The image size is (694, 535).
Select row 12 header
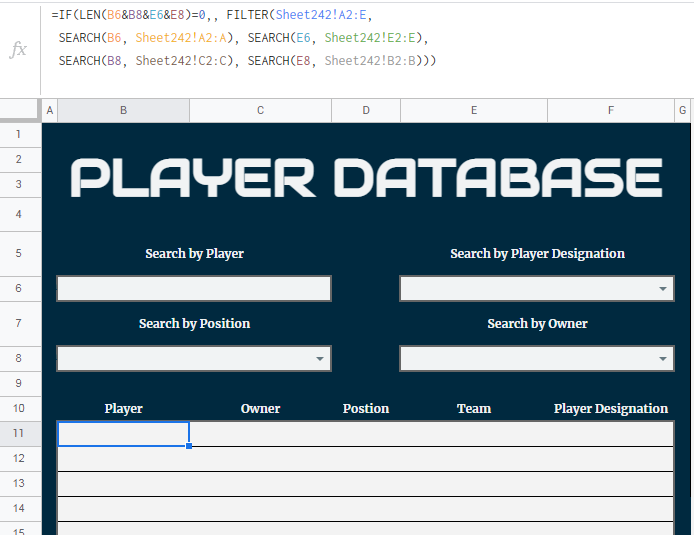click(x=19, y=458)
